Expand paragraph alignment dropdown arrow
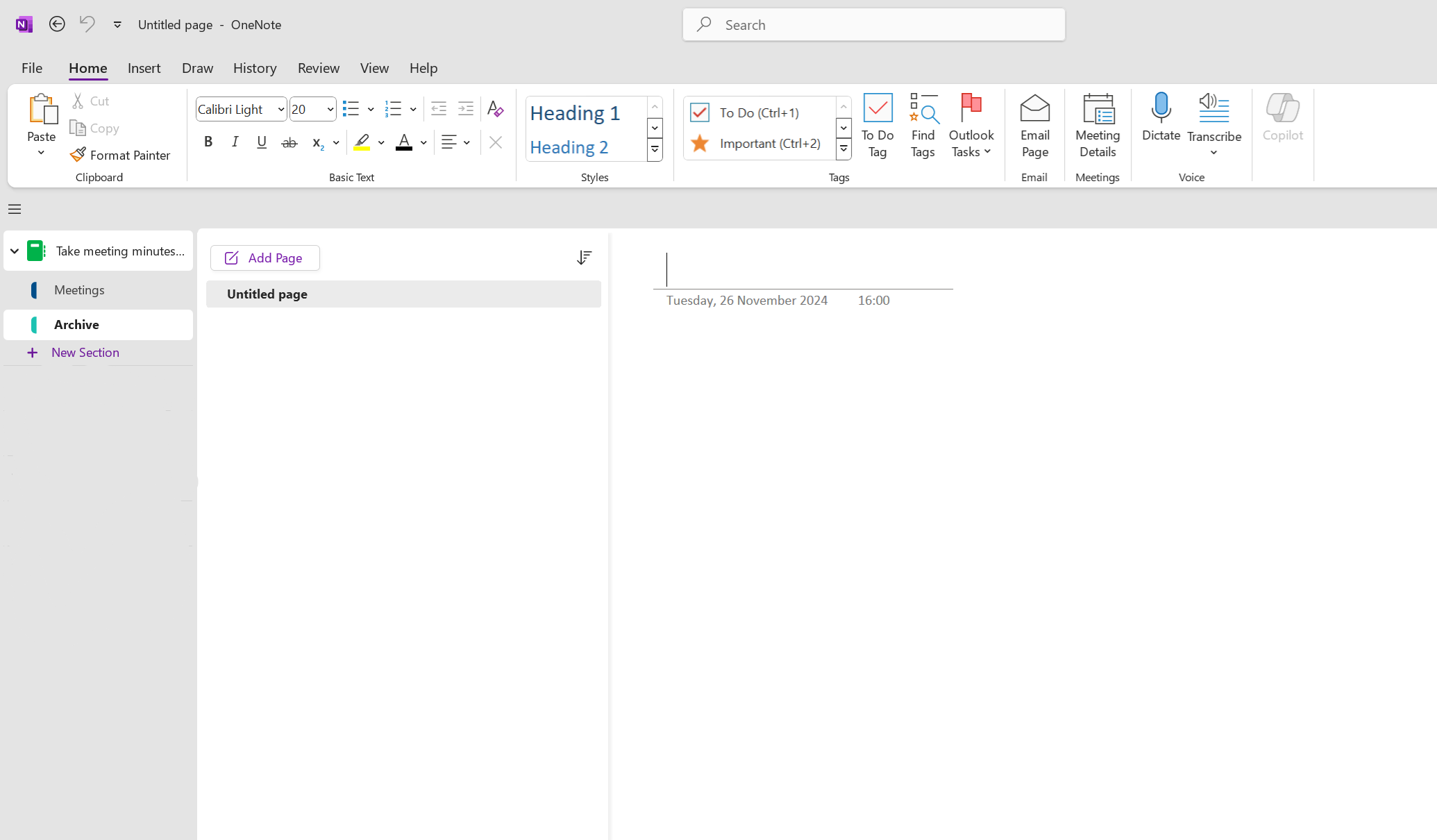 point(467,142)
